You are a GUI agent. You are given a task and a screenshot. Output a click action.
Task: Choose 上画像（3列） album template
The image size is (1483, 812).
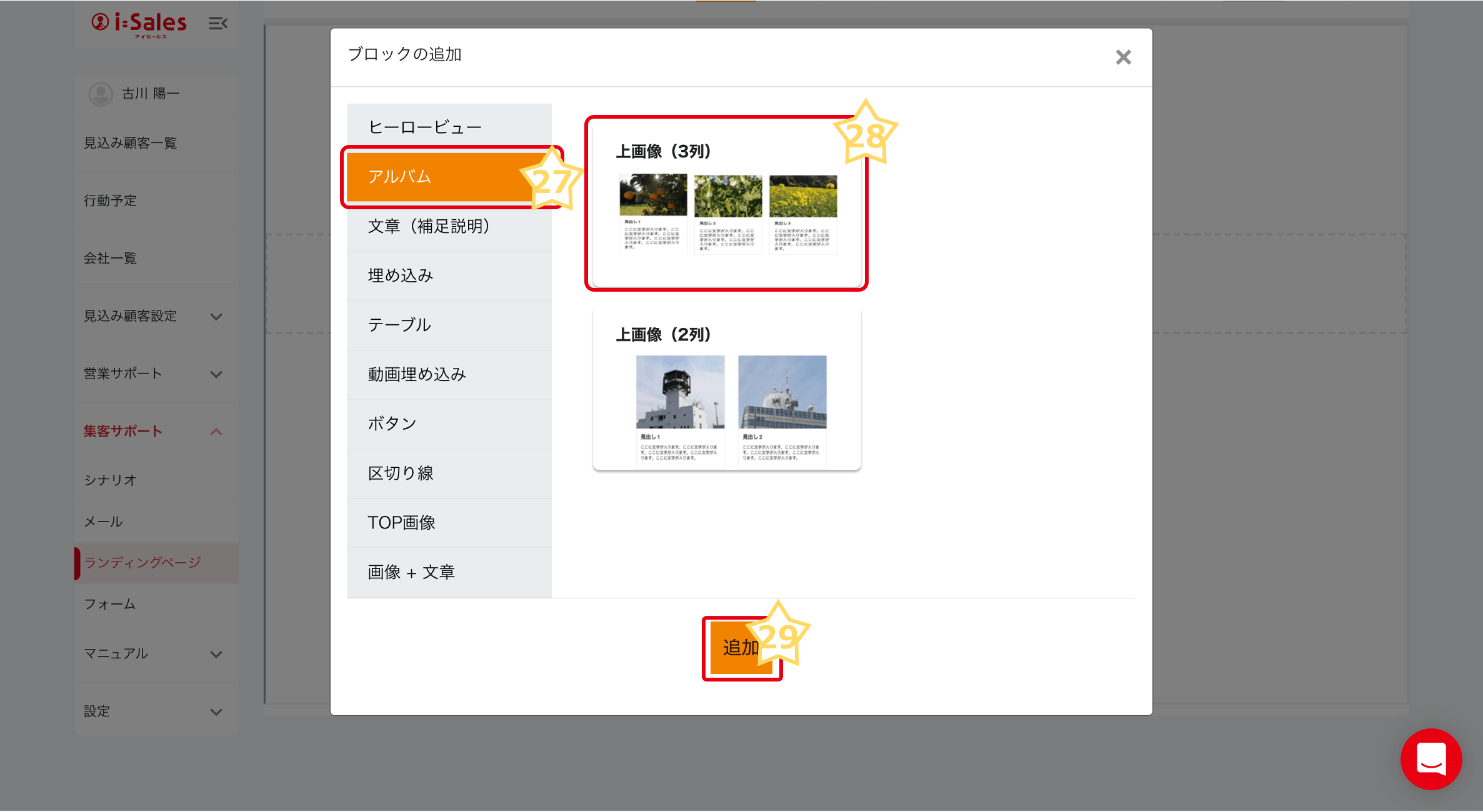coord(726,203)
